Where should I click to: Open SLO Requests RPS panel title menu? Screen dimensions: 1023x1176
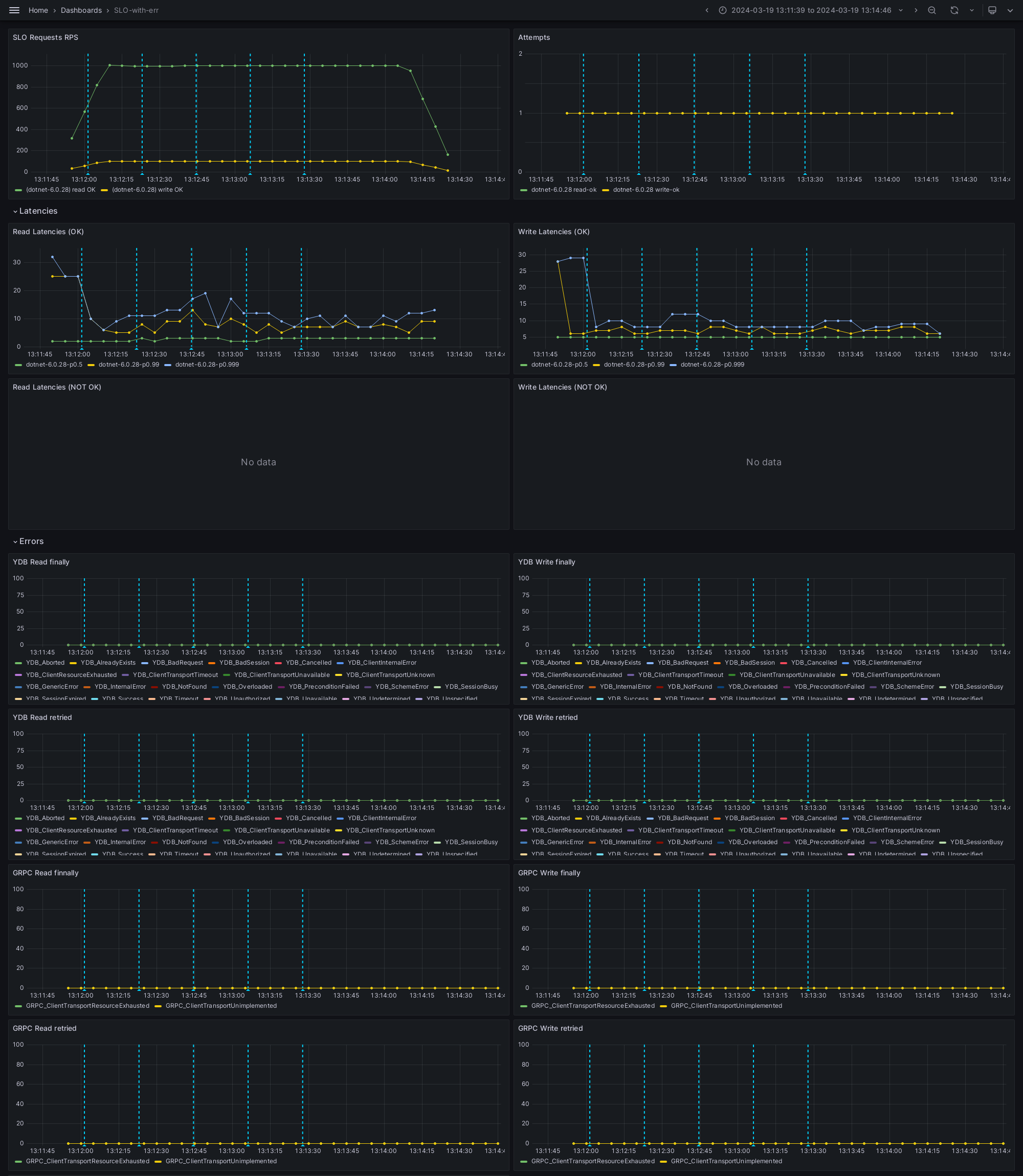pyautogui.click(x=45, y=38)
